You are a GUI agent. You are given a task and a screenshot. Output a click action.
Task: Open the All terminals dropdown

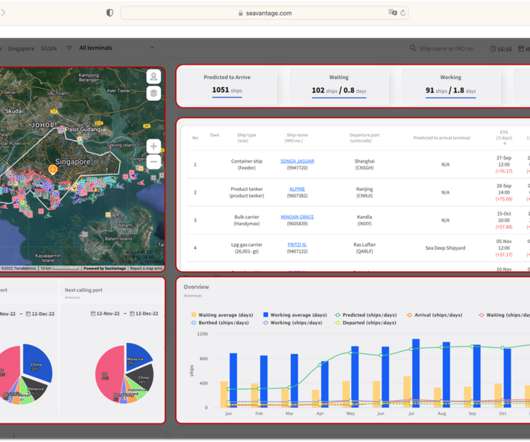pyautogui.click(x=117, y=48)
